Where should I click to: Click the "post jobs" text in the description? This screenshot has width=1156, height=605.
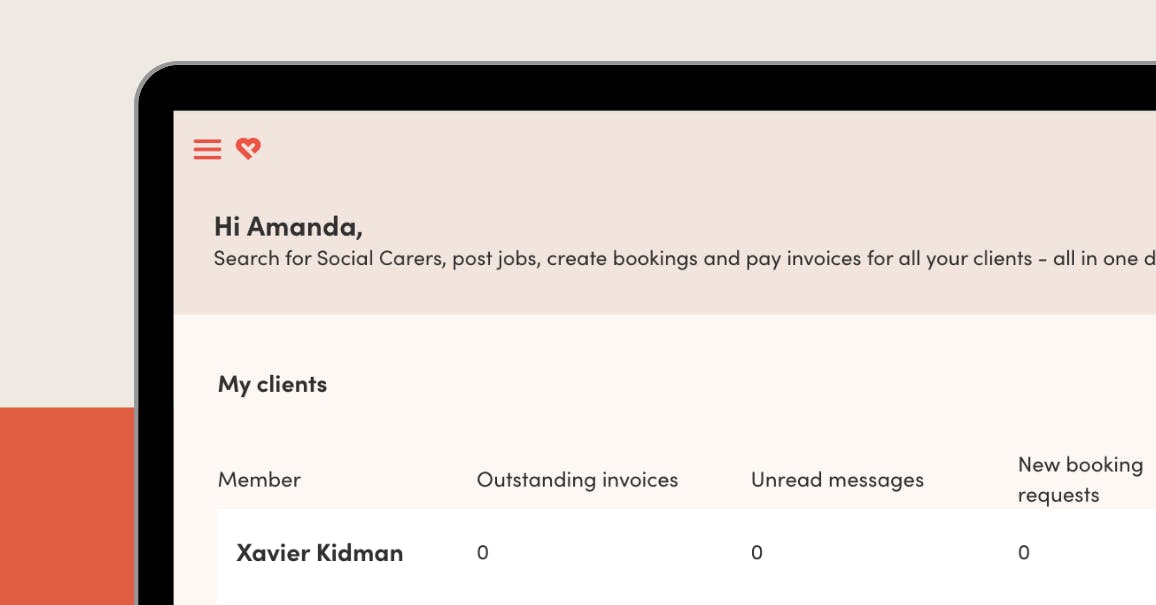click(494, 258)
